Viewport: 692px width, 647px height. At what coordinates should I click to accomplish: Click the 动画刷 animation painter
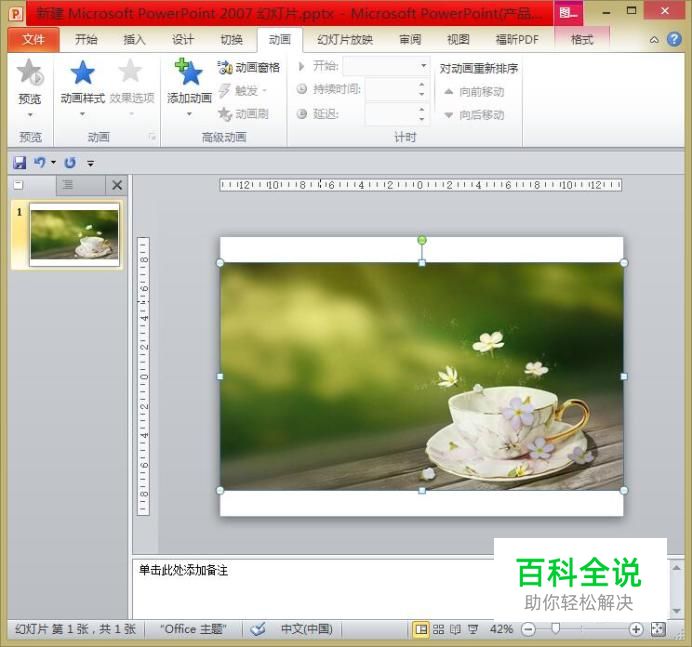click(244, 114)
